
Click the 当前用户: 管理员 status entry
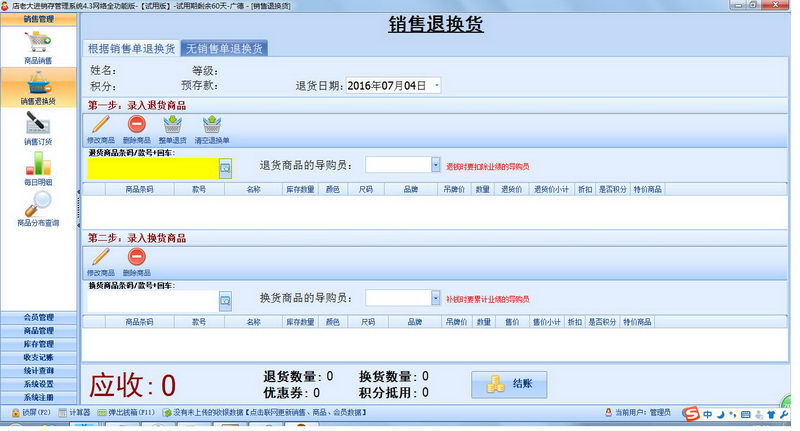(638, 412)
